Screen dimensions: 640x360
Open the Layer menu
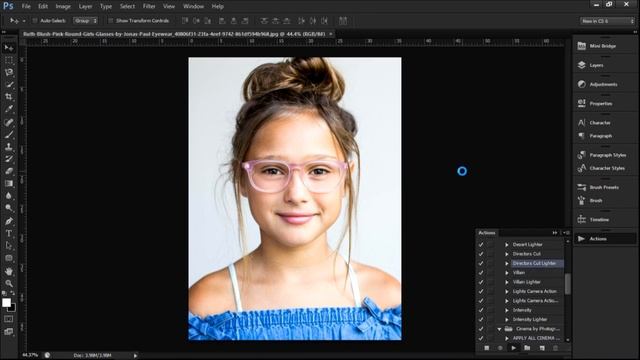point(85,7)
